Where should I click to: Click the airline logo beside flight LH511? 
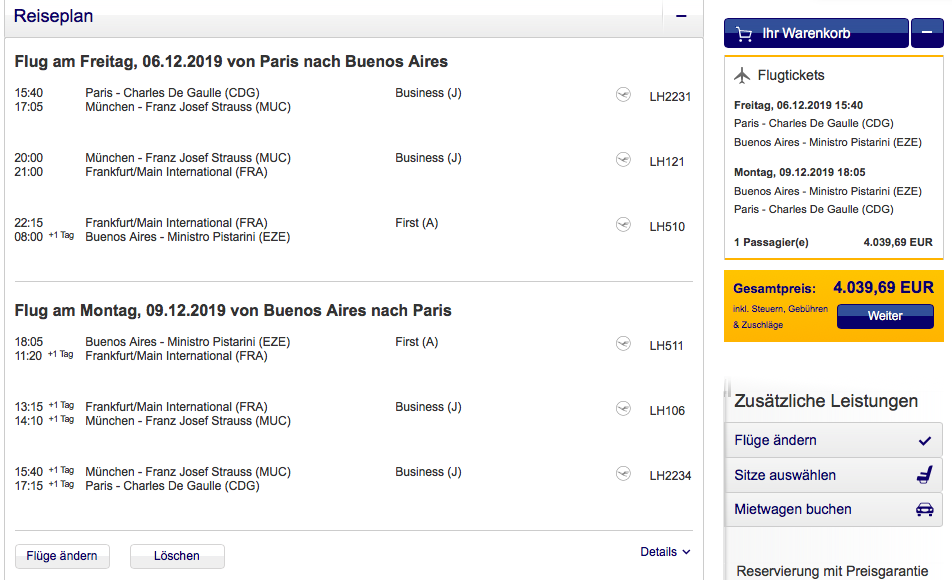pos(624,344)
